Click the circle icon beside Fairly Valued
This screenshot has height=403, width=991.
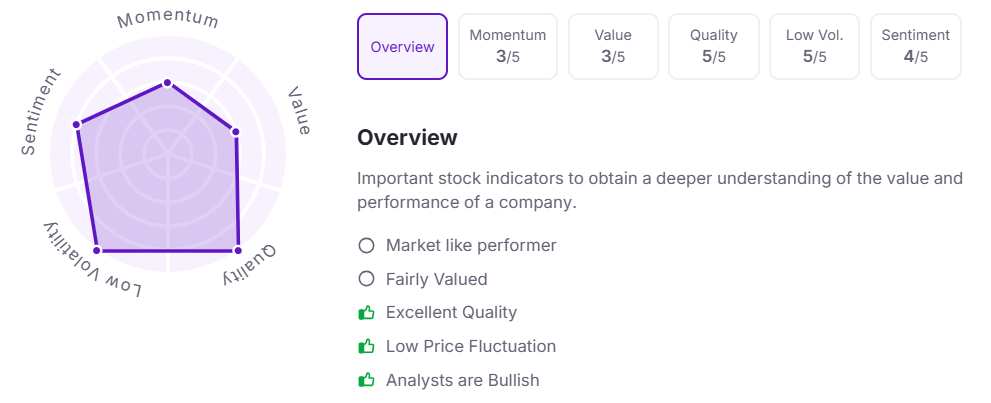(367, 279)
